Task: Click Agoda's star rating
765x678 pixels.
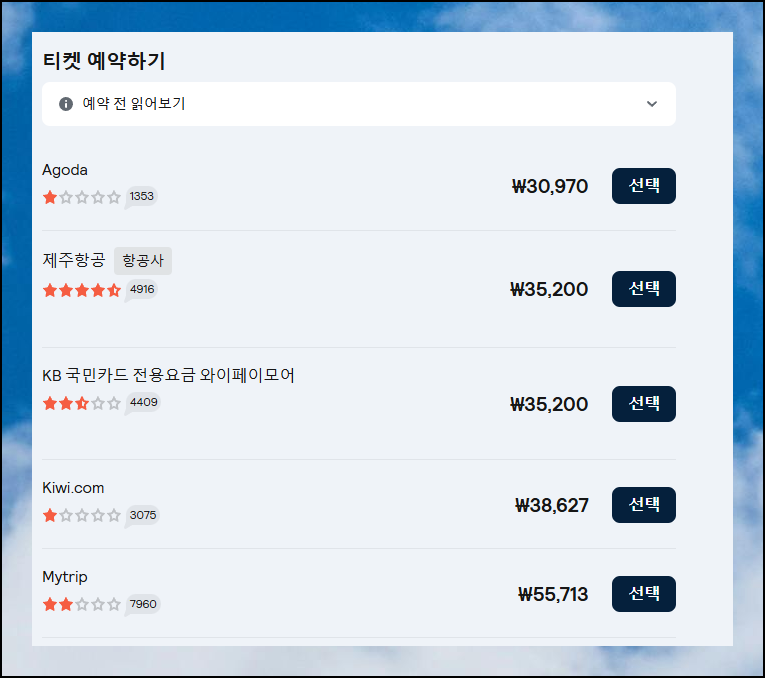Action: [x=81, y=197]
